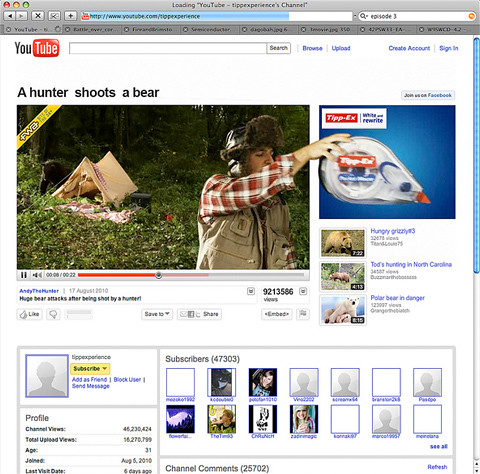Click the YouTube favicon in address bar
Image resolution: width=480 pixels, height=474 pixels.
86,16
